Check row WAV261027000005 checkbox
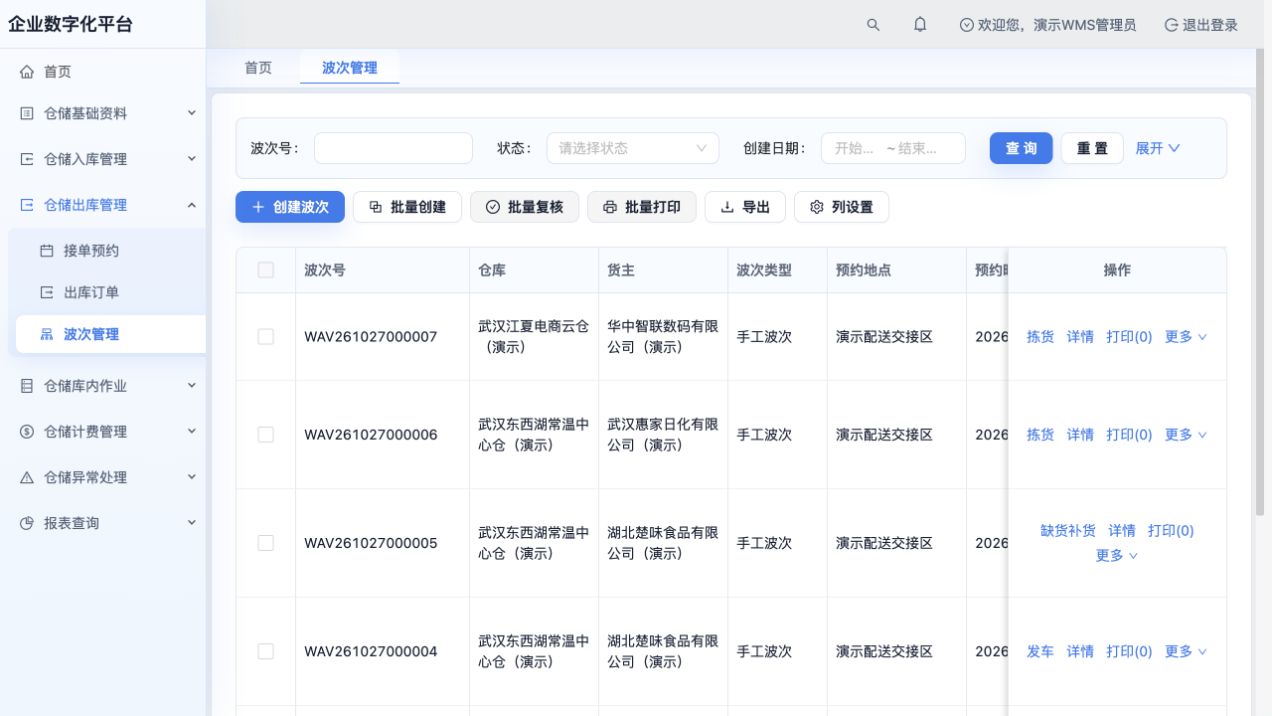 266,543
